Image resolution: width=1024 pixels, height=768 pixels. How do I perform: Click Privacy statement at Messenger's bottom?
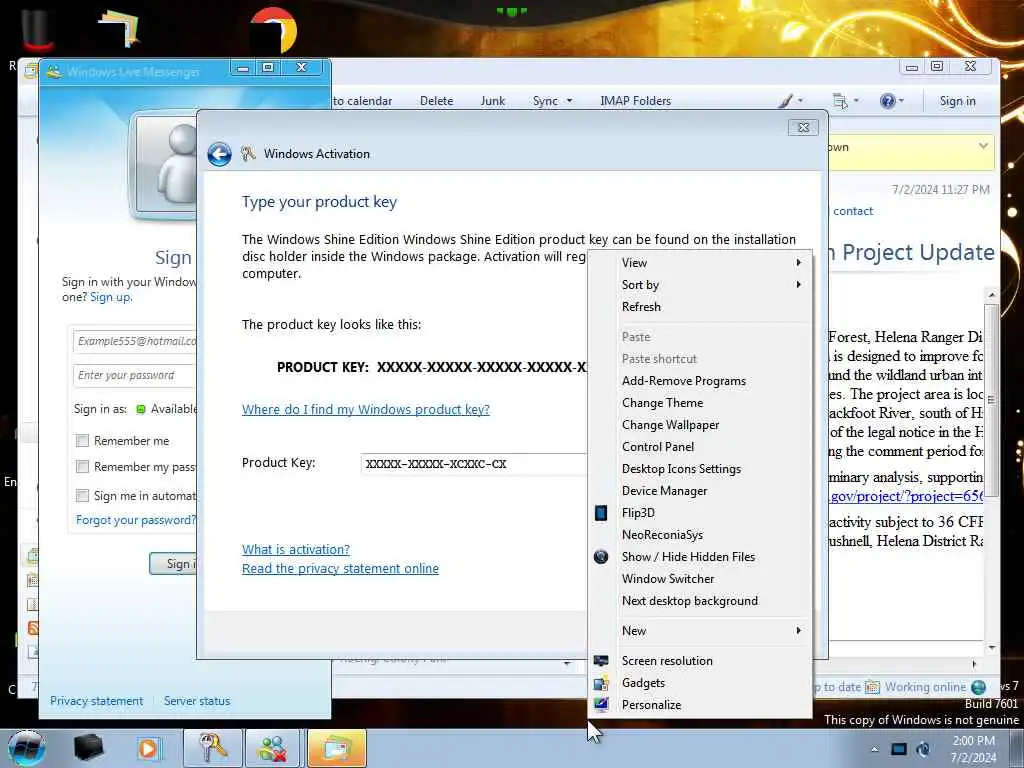pos(97,701)
